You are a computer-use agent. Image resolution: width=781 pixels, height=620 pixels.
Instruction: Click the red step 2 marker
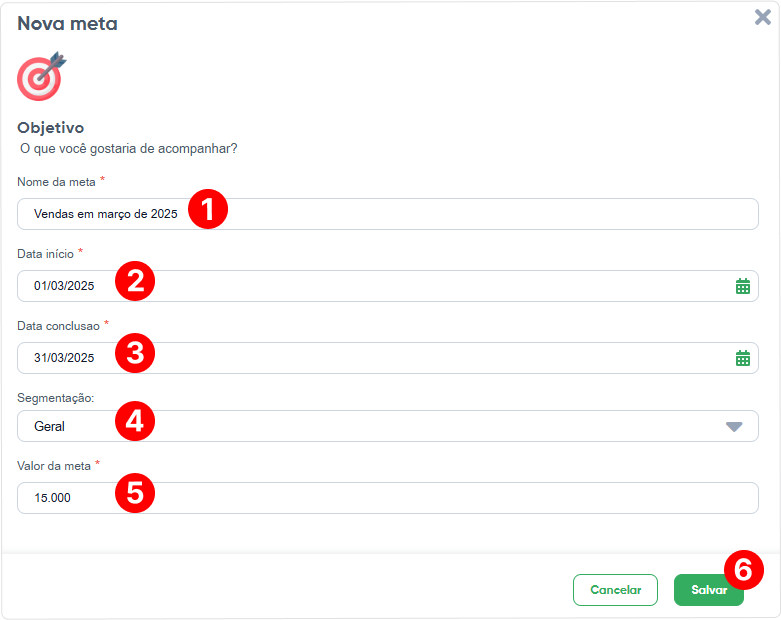coord(135,281)
